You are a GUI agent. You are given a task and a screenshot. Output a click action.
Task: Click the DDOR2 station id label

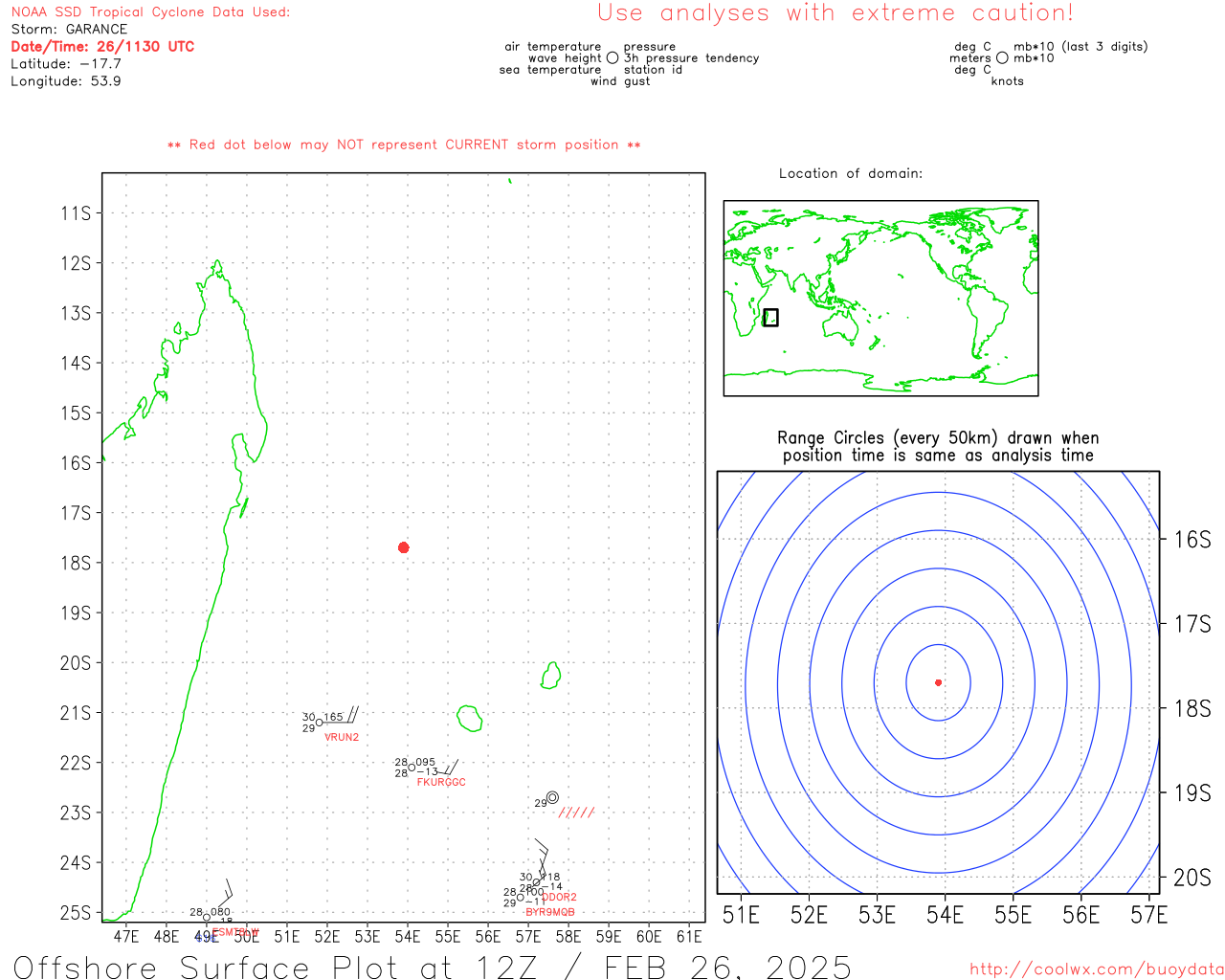[560, 897]
